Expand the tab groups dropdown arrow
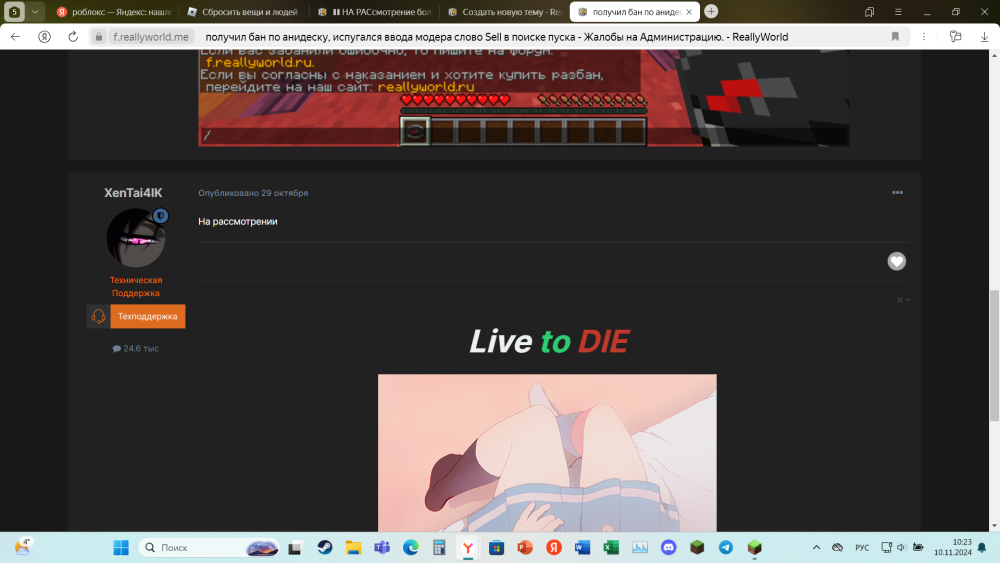 point(35,11)
